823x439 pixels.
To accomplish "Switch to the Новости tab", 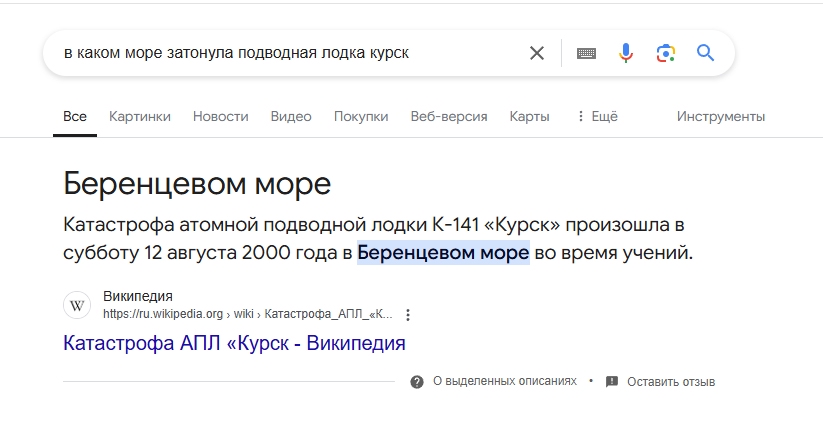I will coord(220,116).
